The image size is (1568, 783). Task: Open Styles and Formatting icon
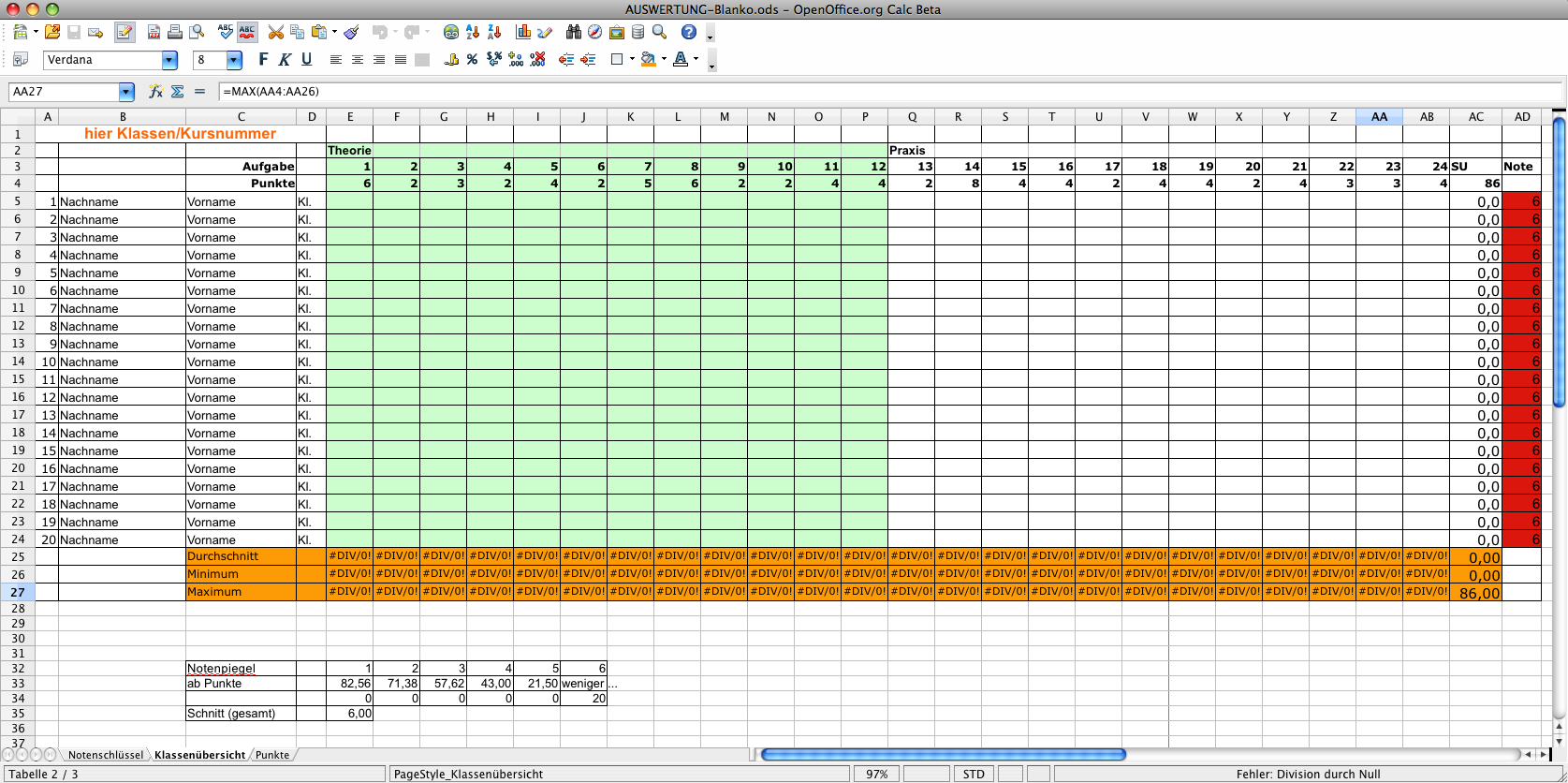[21, 59]
